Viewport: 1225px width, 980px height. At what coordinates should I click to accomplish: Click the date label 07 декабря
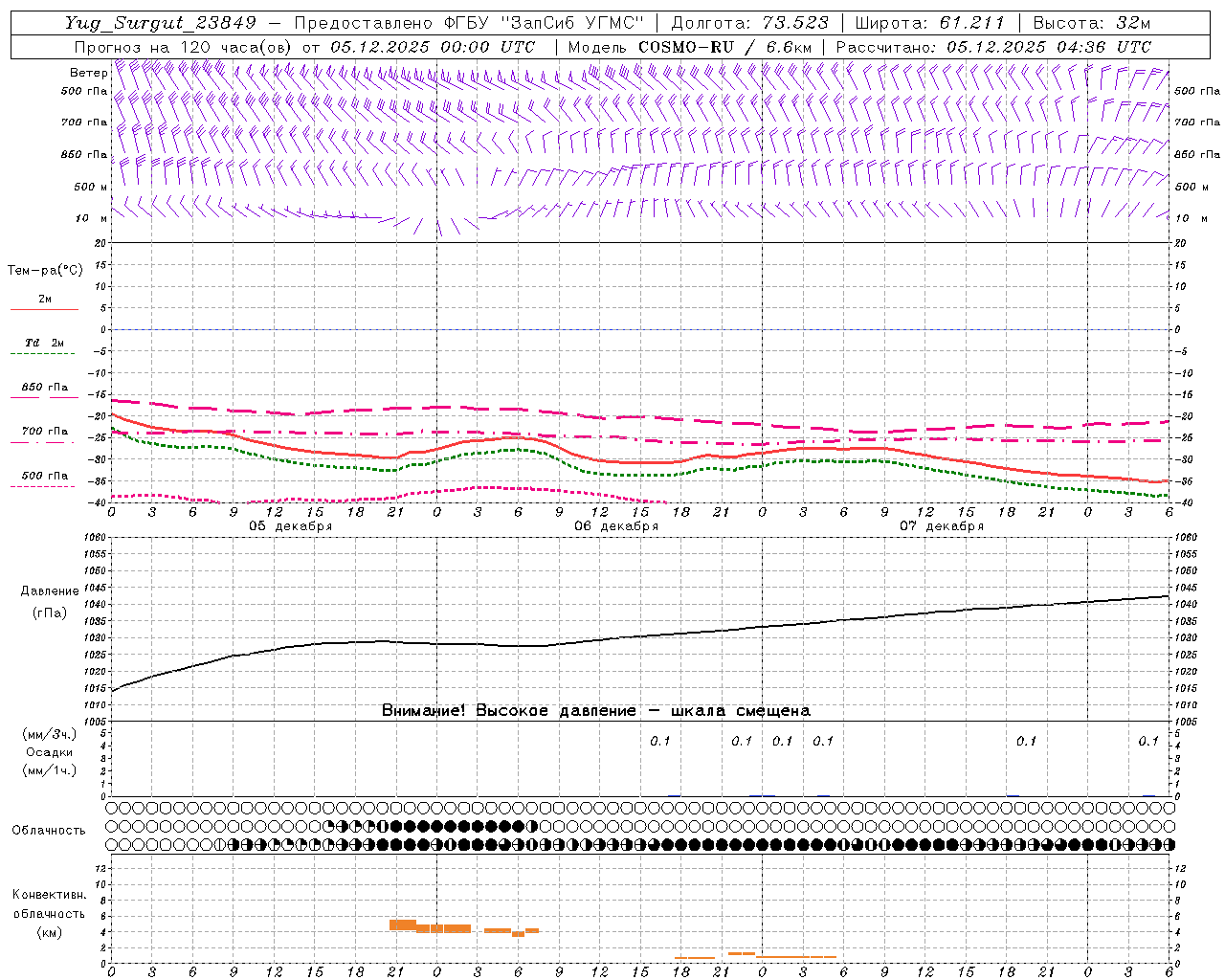point(942,526)
